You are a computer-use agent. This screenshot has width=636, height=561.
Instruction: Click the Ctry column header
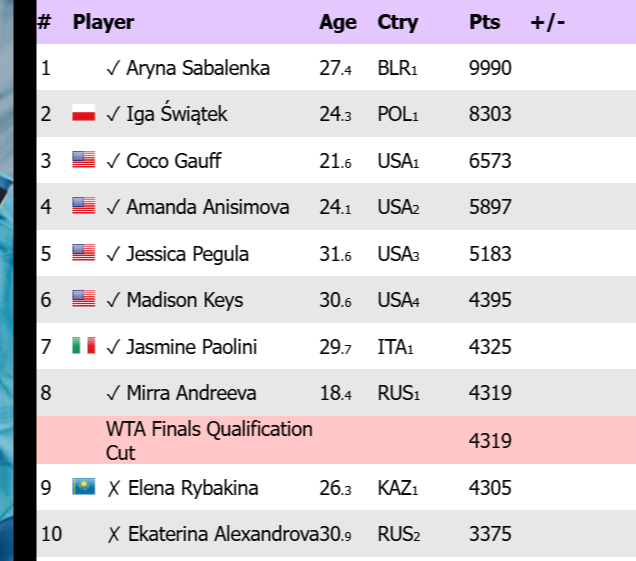point(397,22)
